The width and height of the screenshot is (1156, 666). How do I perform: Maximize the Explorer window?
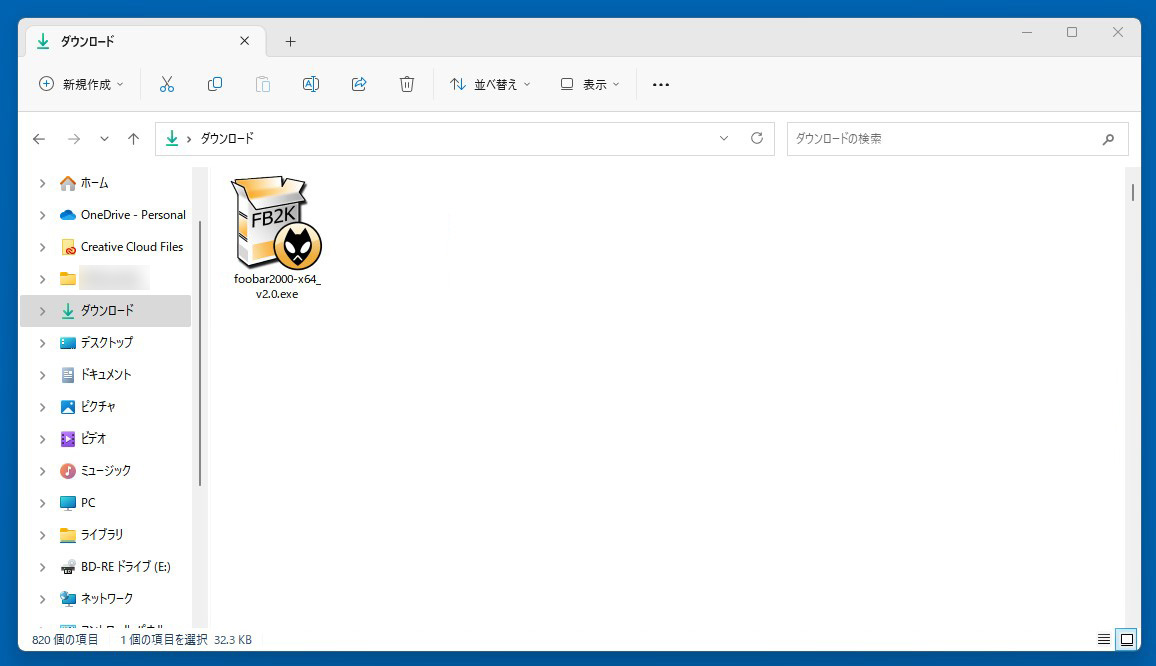1072,32
